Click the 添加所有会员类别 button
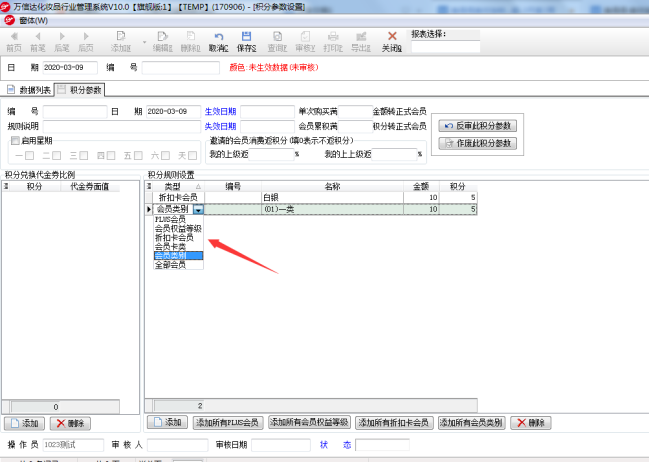Image resolution: width=649 pixels, height=462 pixels. 471,423
